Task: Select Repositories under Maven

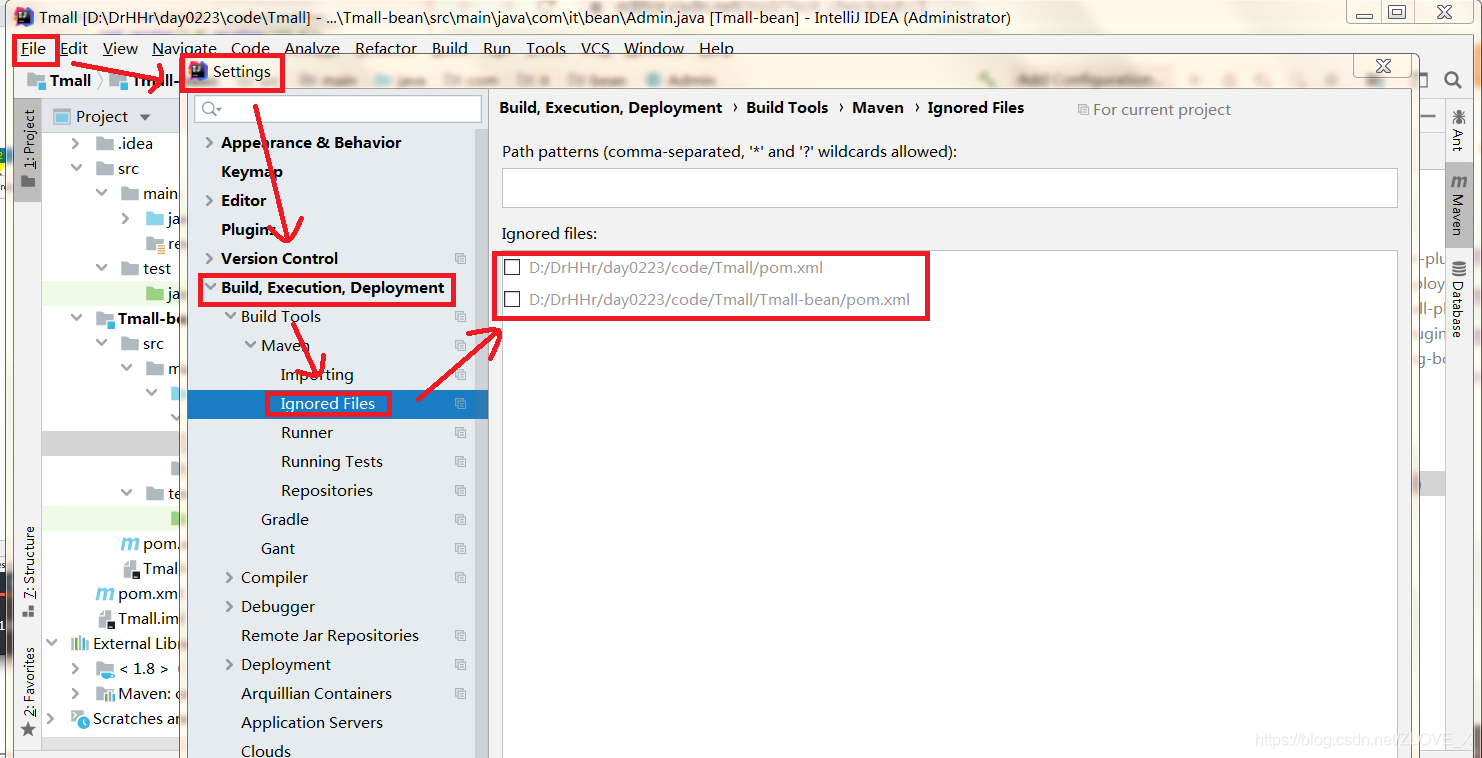Action: pos(327,490)
